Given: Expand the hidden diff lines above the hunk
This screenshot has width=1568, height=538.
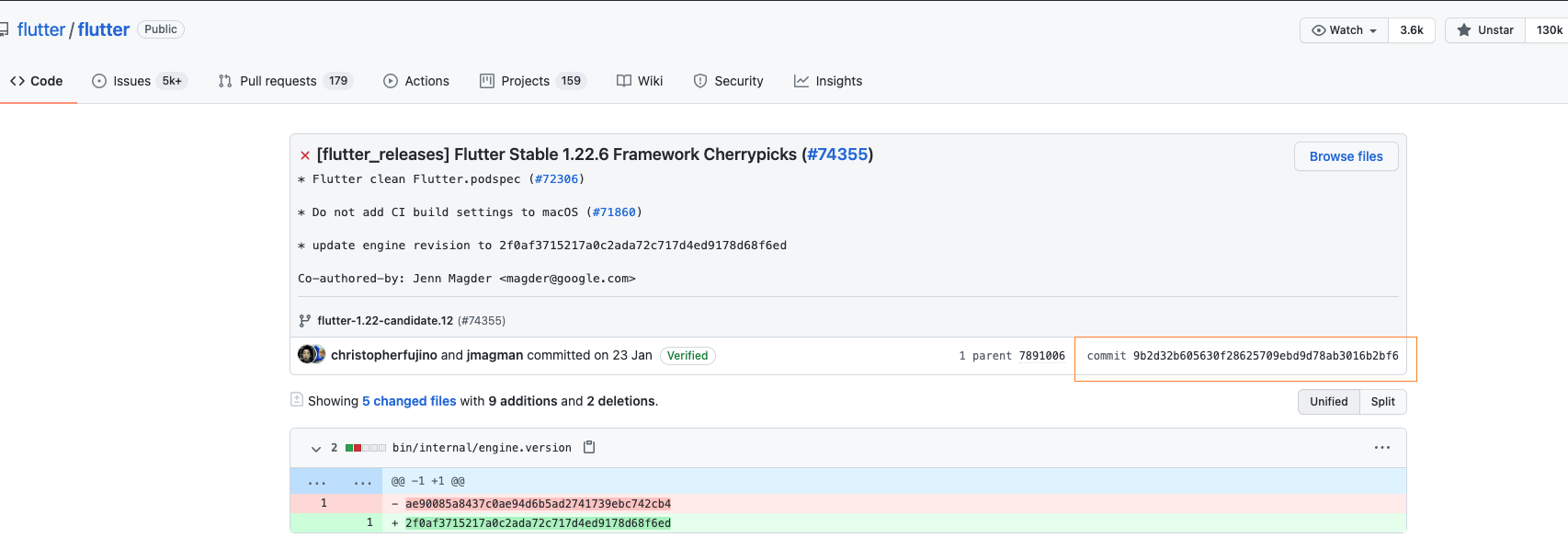Looking at the screenshot, I should point(336,482).
